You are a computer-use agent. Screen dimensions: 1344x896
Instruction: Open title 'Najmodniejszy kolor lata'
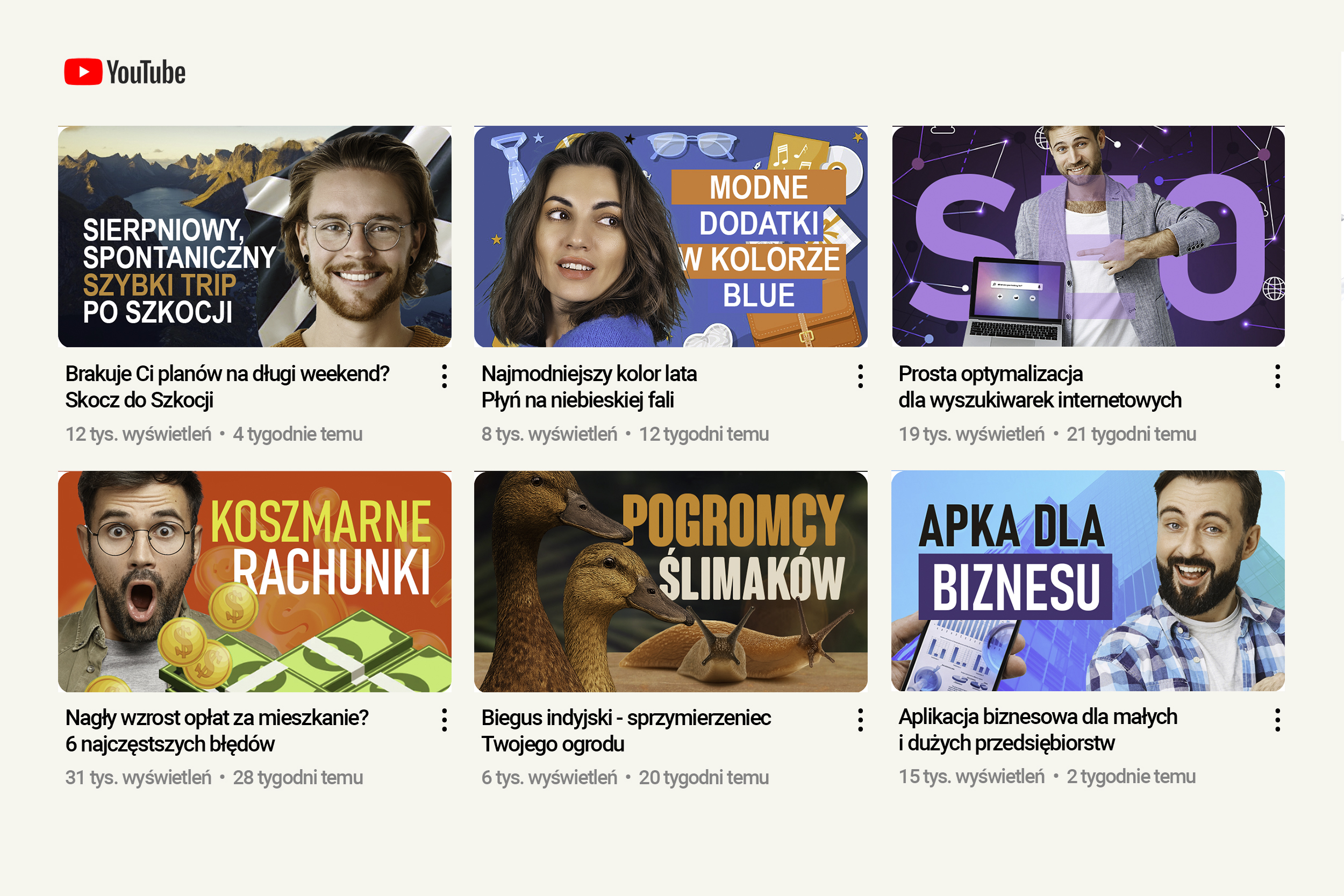pos(589,374)
